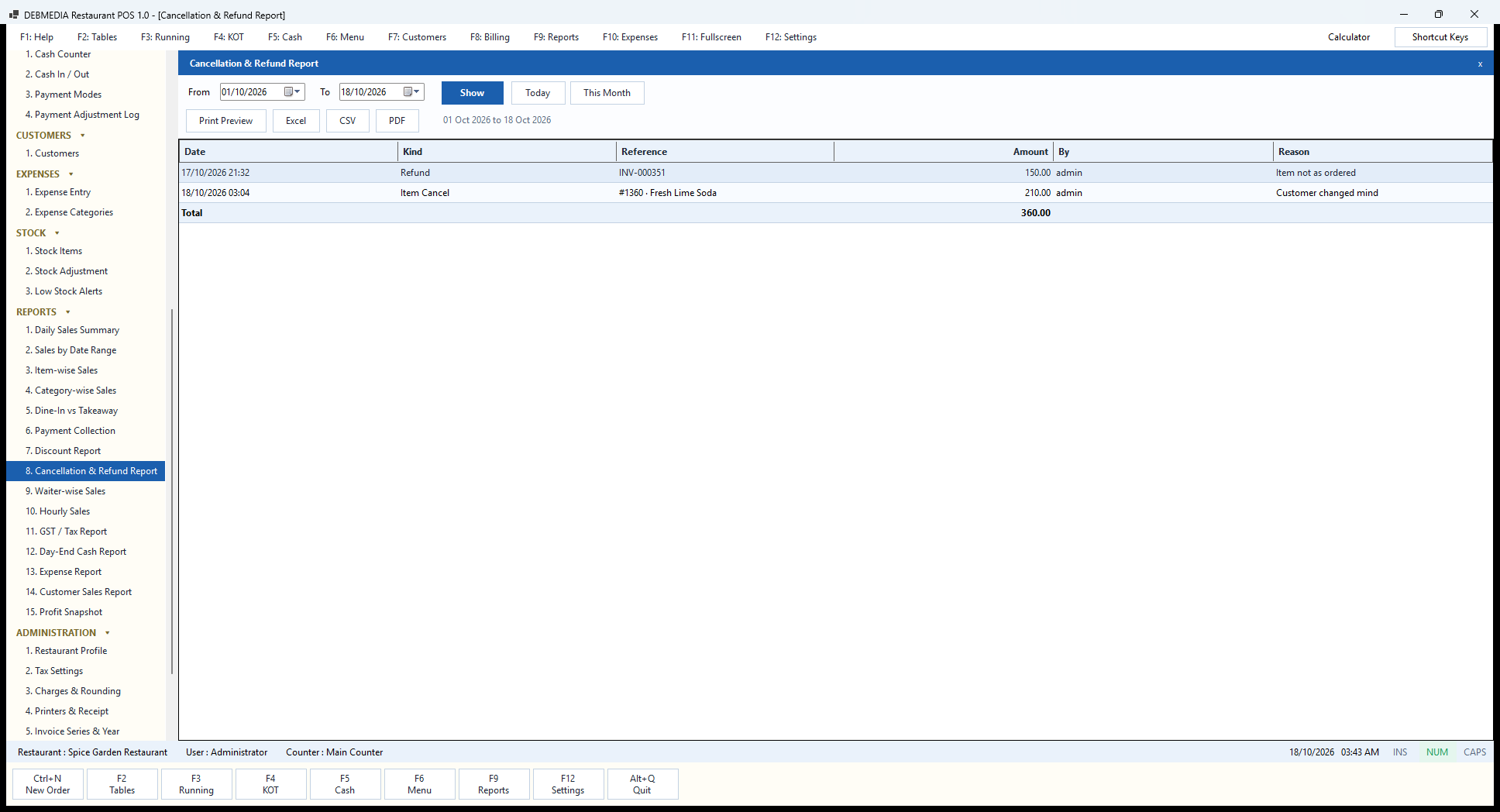
Task: Filter report to This Month
Action: [607, 93]
